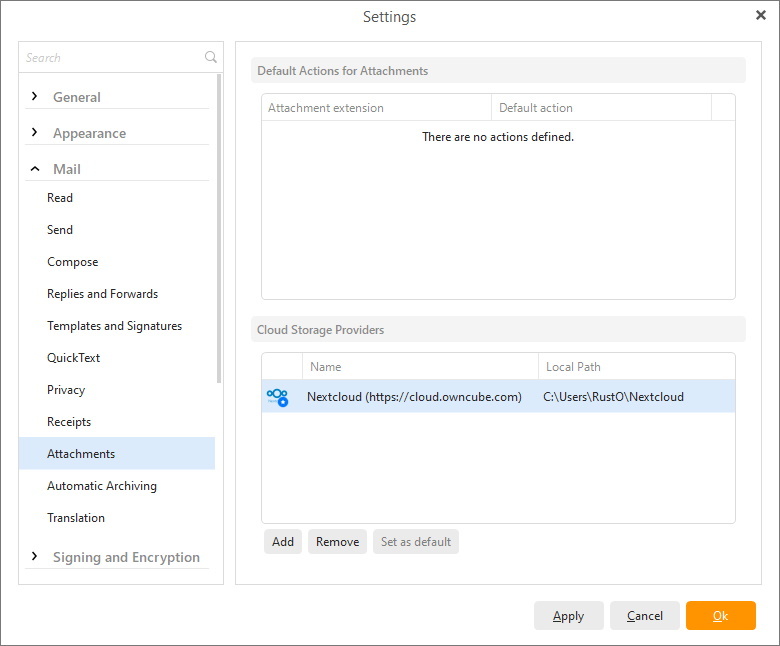Image resolution: width=780 pixels, height=646 pixels.
Task: Click the sidebar vertical scrollbar
Action: 219,230
